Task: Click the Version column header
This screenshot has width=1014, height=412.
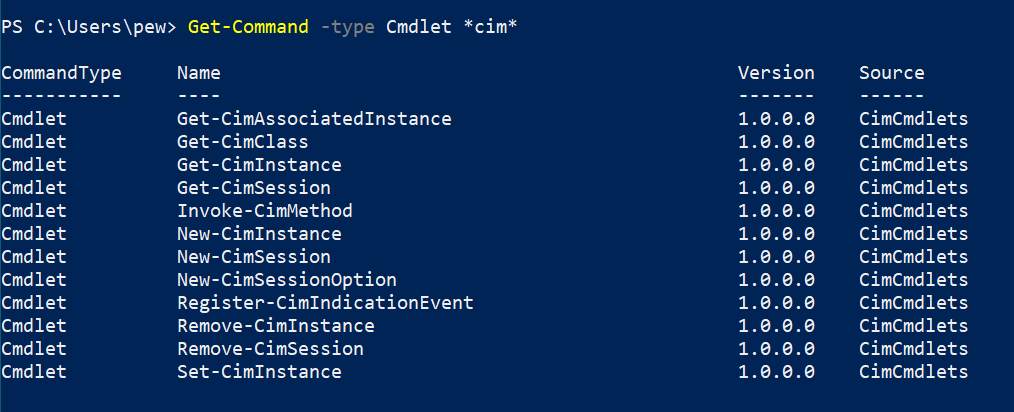Action: click(776, 73)
